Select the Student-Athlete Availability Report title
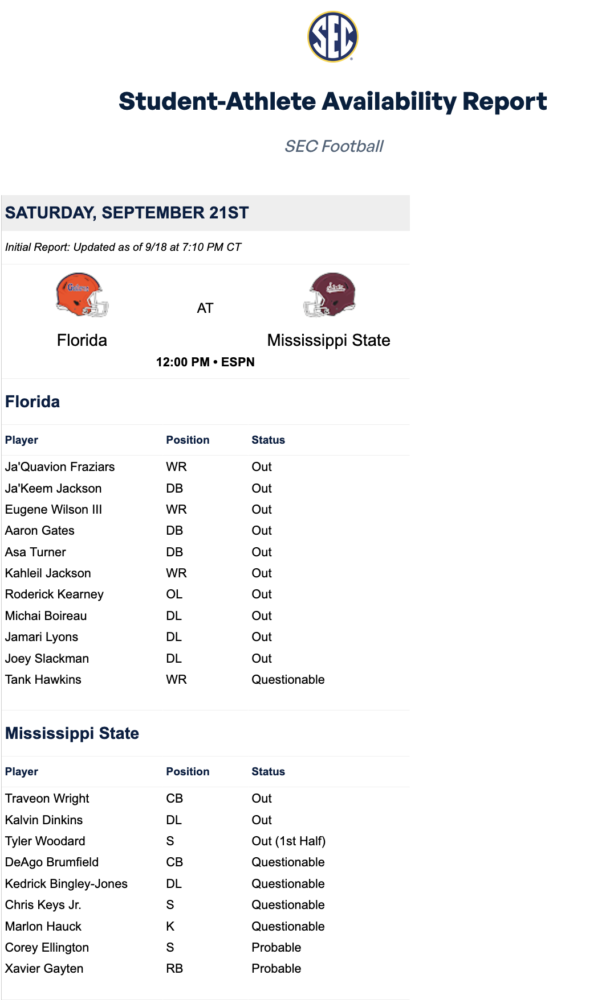The height and width of the screenshot is (1000, 610). (332, 101)
